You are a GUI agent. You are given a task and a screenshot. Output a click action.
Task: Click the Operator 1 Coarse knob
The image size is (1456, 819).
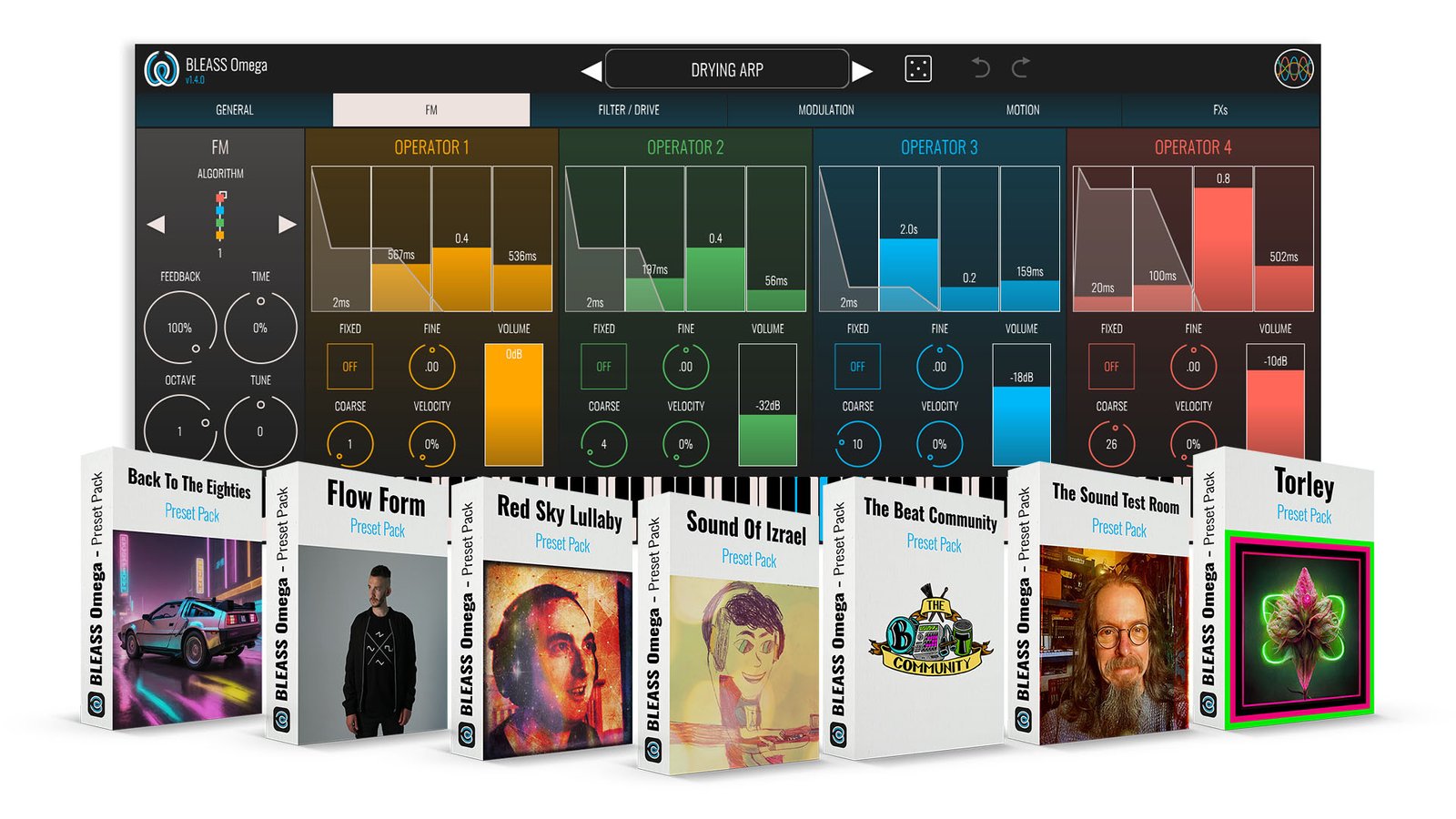349,444
